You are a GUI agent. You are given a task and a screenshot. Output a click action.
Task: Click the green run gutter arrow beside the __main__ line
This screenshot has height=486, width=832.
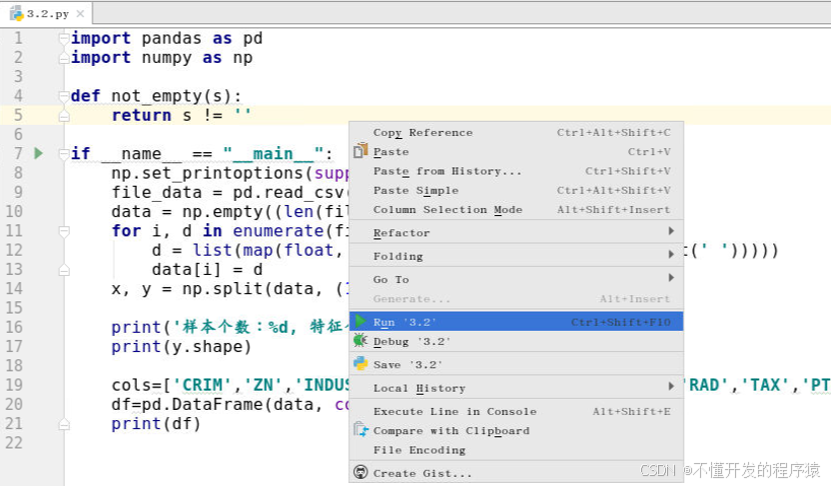[39, 154]
